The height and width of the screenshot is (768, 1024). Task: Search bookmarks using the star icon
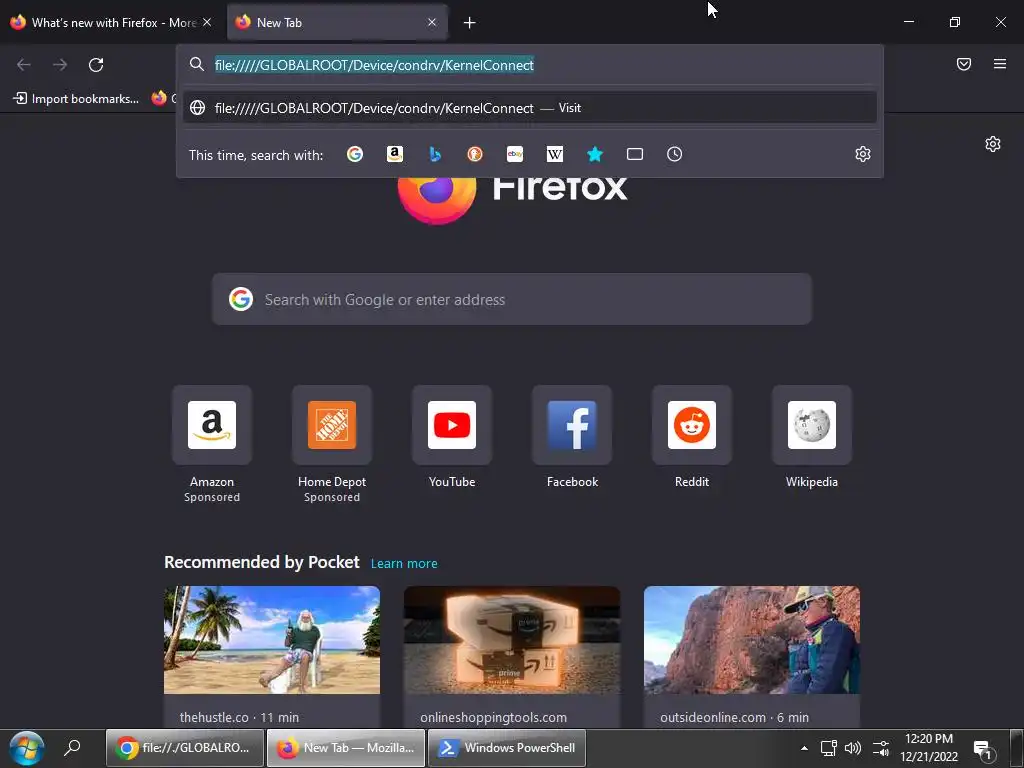[x=594, y=154]
